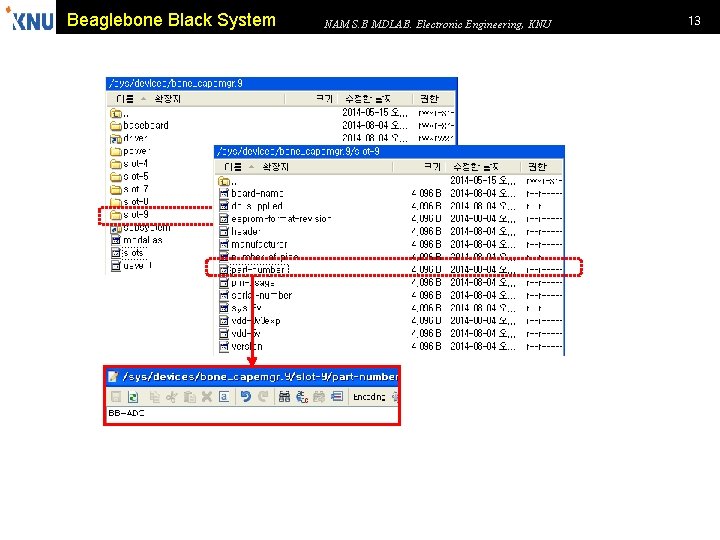720x540 pixels.
Task: Click the Paste clipboard icon
Action: (x=189, y=397)
